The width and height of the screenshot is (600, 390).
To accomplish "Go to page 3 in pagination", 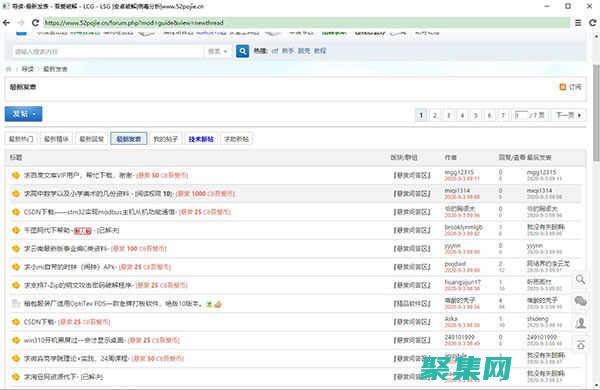I will click(448, 115).
